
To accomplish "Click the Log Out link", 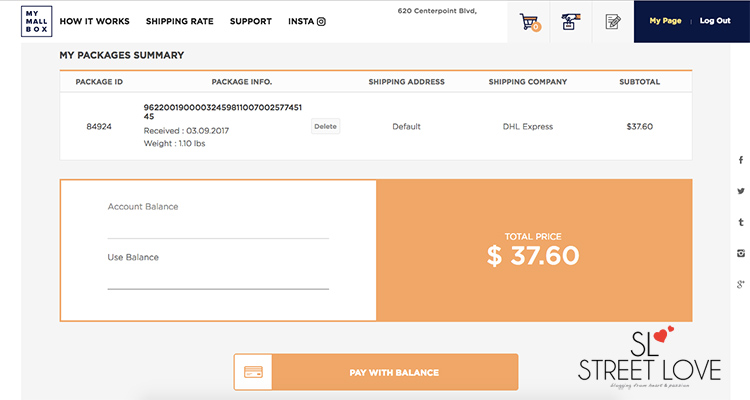I will click(715, 21).
